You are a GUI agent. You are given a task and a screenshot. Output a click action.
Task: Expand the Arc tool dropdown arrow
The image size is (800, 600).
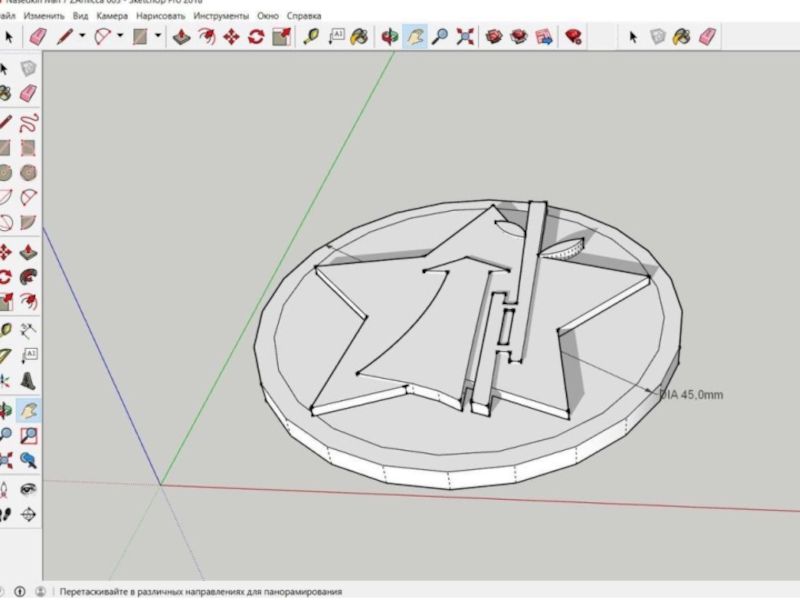(120, 37)
